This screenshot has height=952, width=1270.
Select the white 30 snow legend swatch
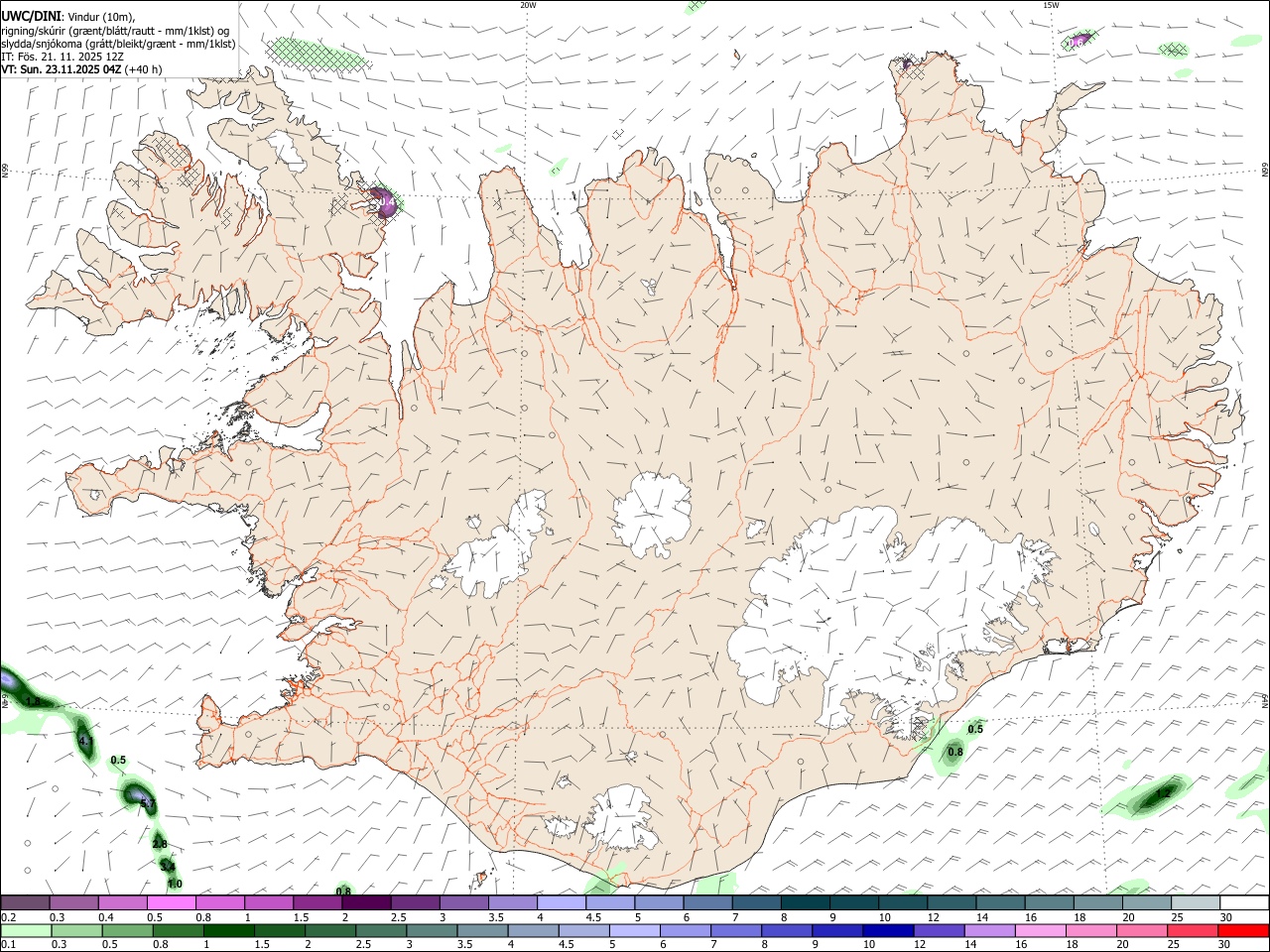coord(1244,903)
